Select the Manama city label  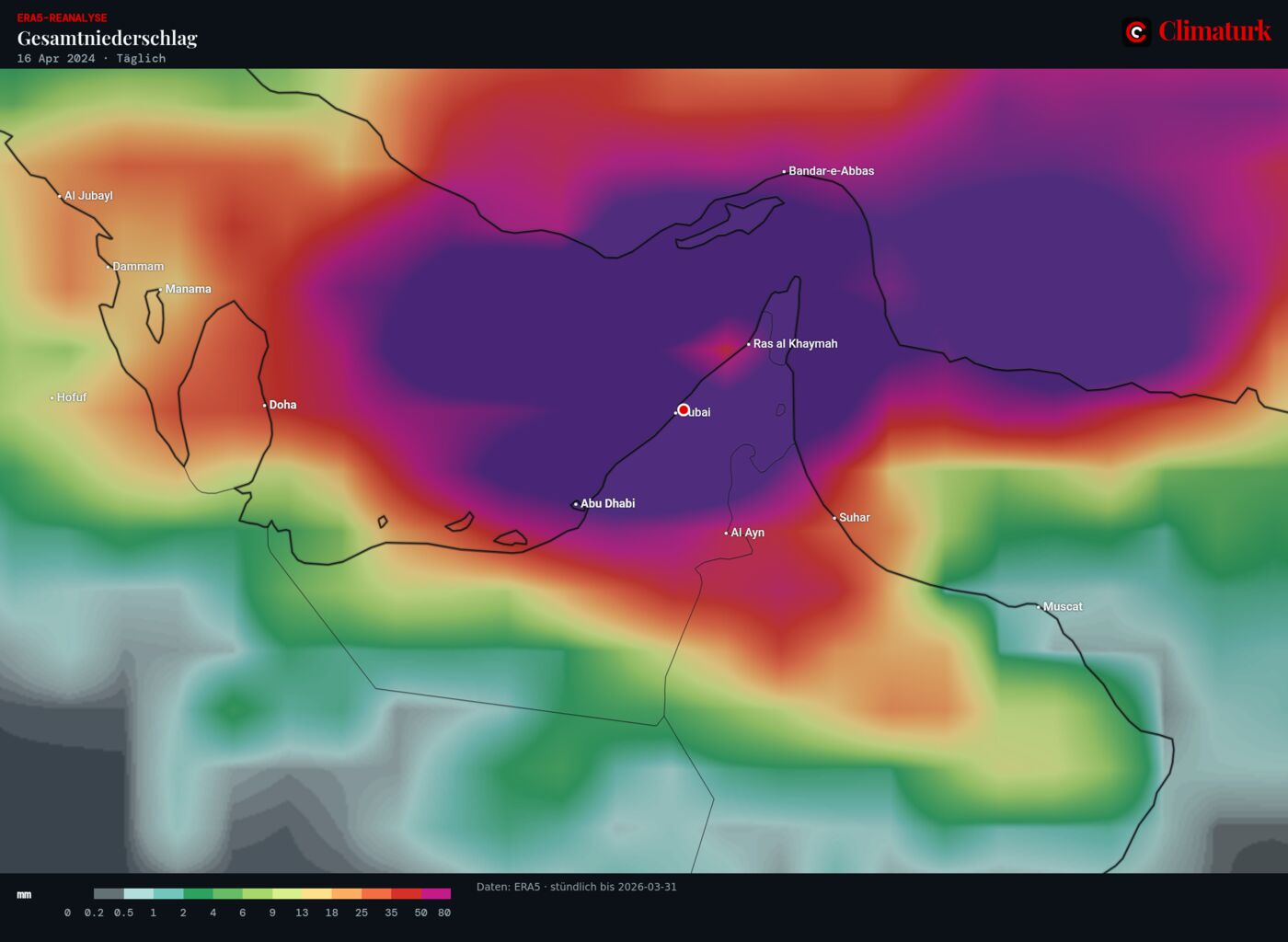pos(188,289)
